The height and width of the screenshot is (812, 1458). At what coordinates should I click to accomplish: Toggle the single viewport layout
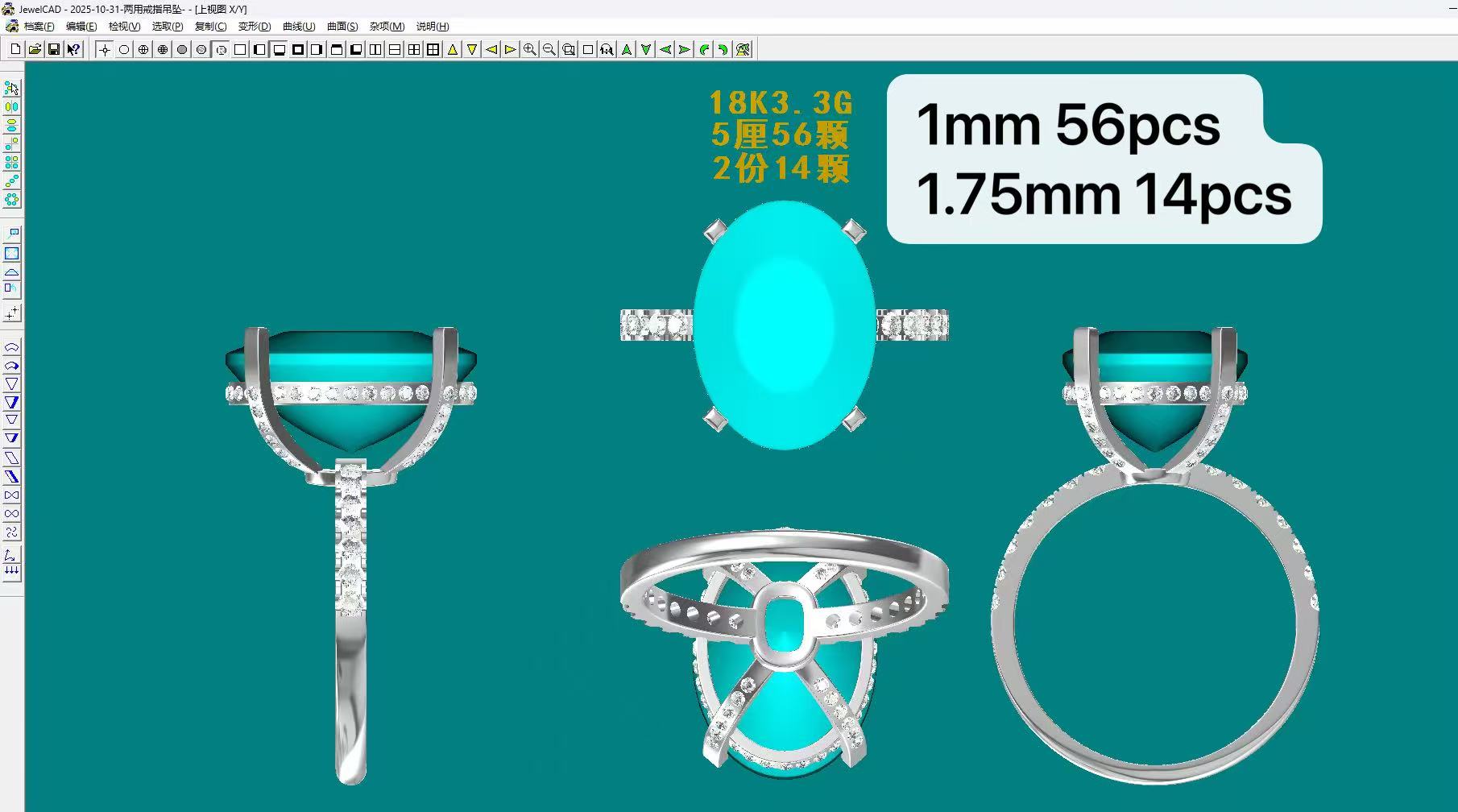[x=239, y=49]
